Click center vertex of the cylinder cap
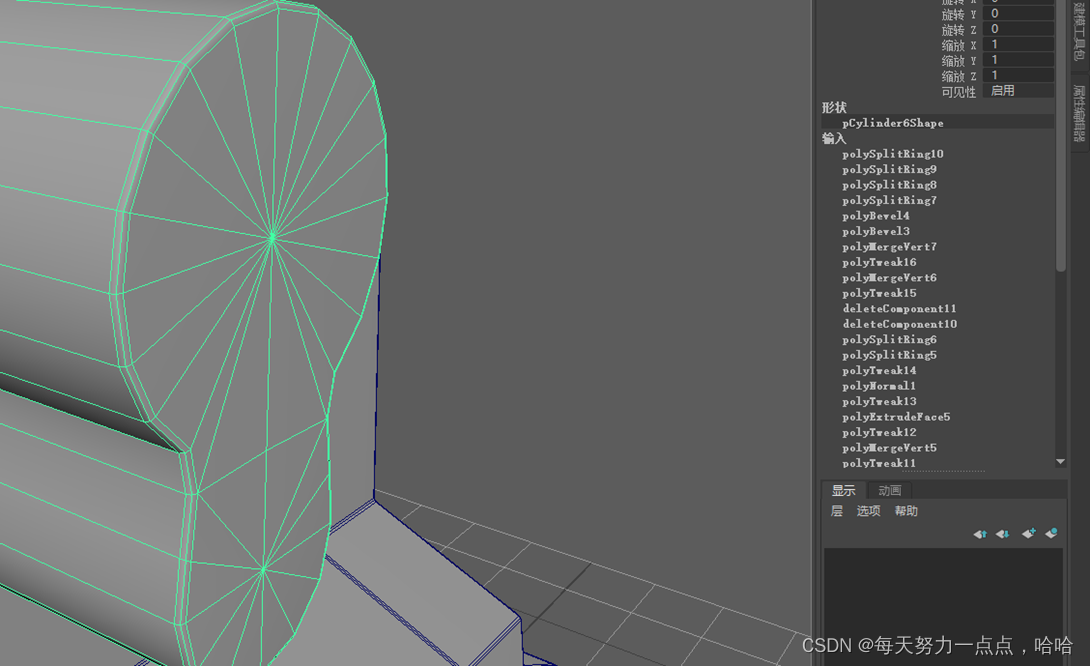The height and width of the screenshot is (666, 1090). point(272,238)
